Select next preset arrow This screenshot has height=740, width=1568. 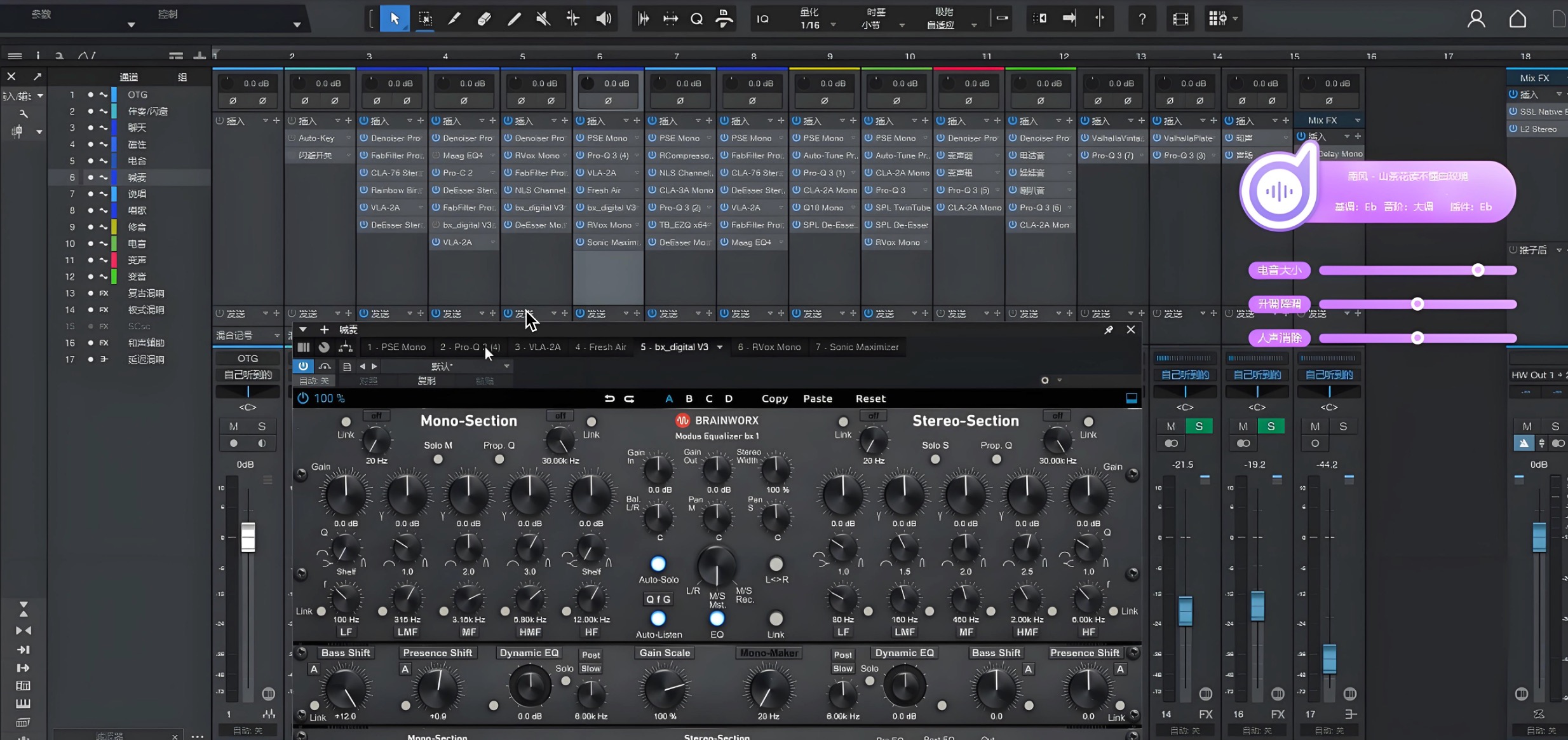pyautogui.click(x=374, y=366)
